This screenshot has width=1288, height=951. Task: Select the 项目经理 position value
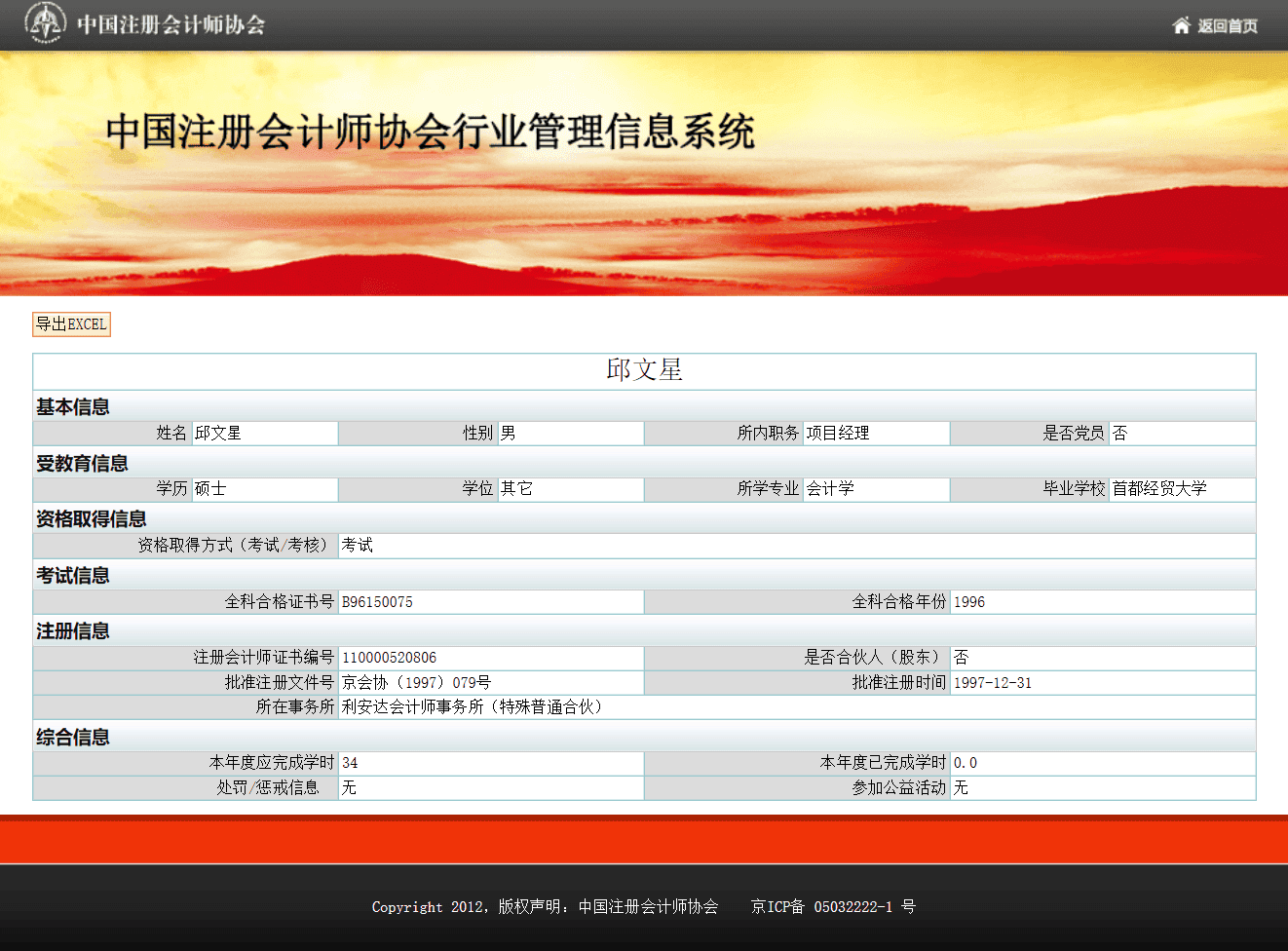coord(838,433)
